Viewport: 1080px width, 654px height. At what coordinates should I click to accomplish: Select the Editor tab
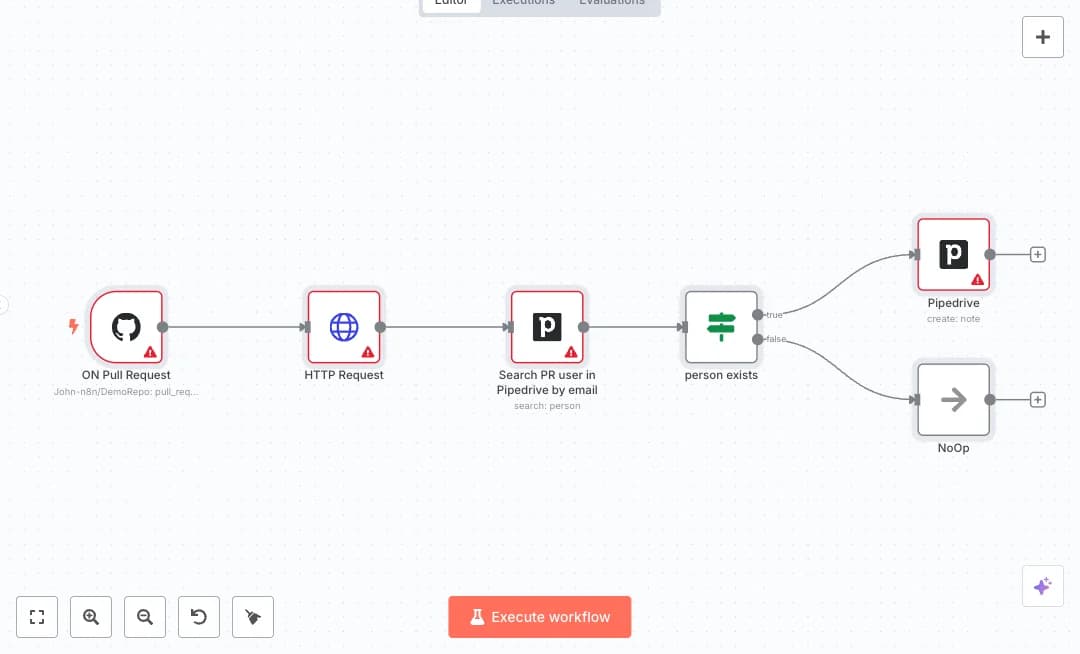(451, 3)
